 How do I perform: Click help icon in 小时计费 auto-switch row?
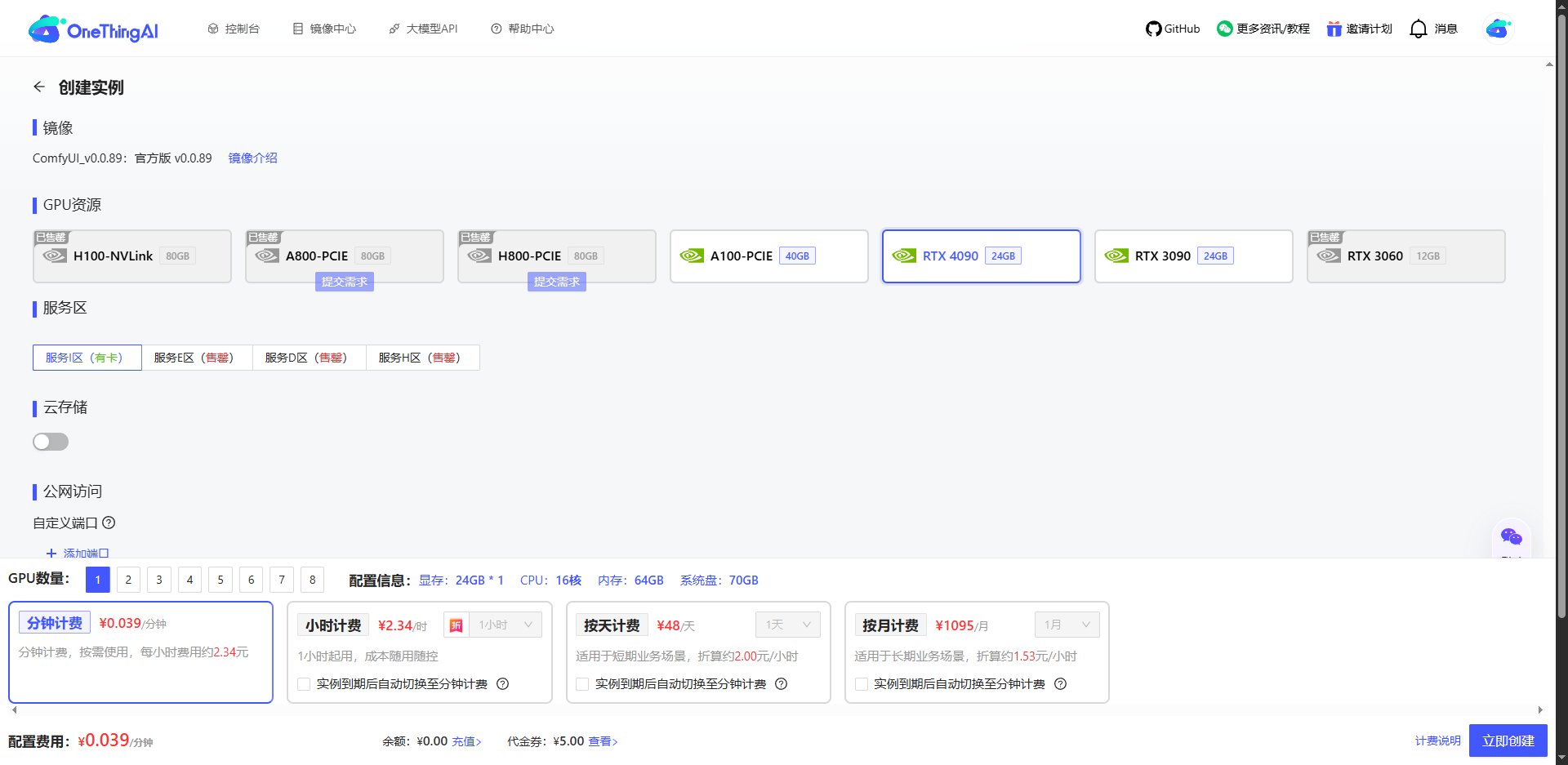click(x=503, y=684)
